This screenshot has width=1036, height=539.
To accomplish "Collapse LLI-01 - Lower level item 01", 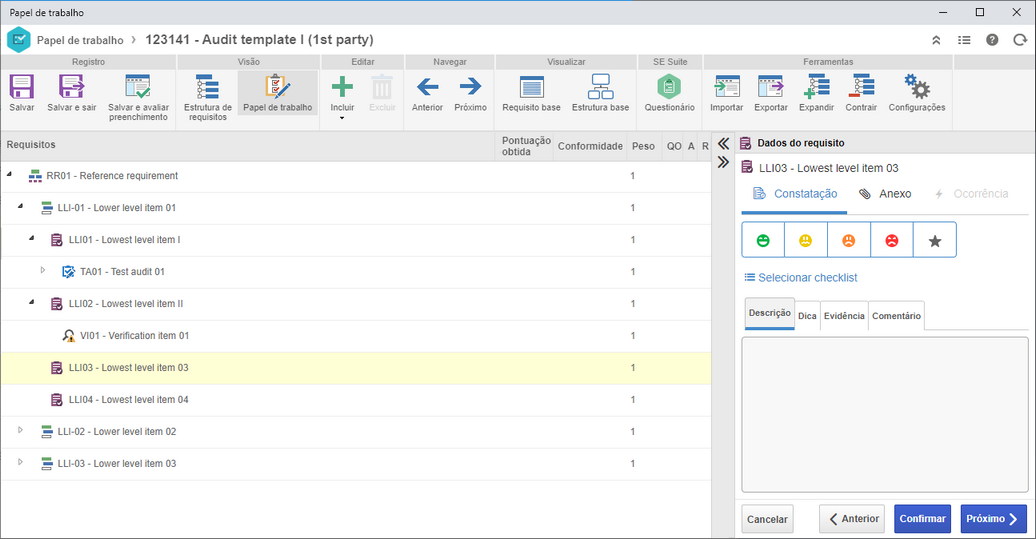I will point(20,206).
